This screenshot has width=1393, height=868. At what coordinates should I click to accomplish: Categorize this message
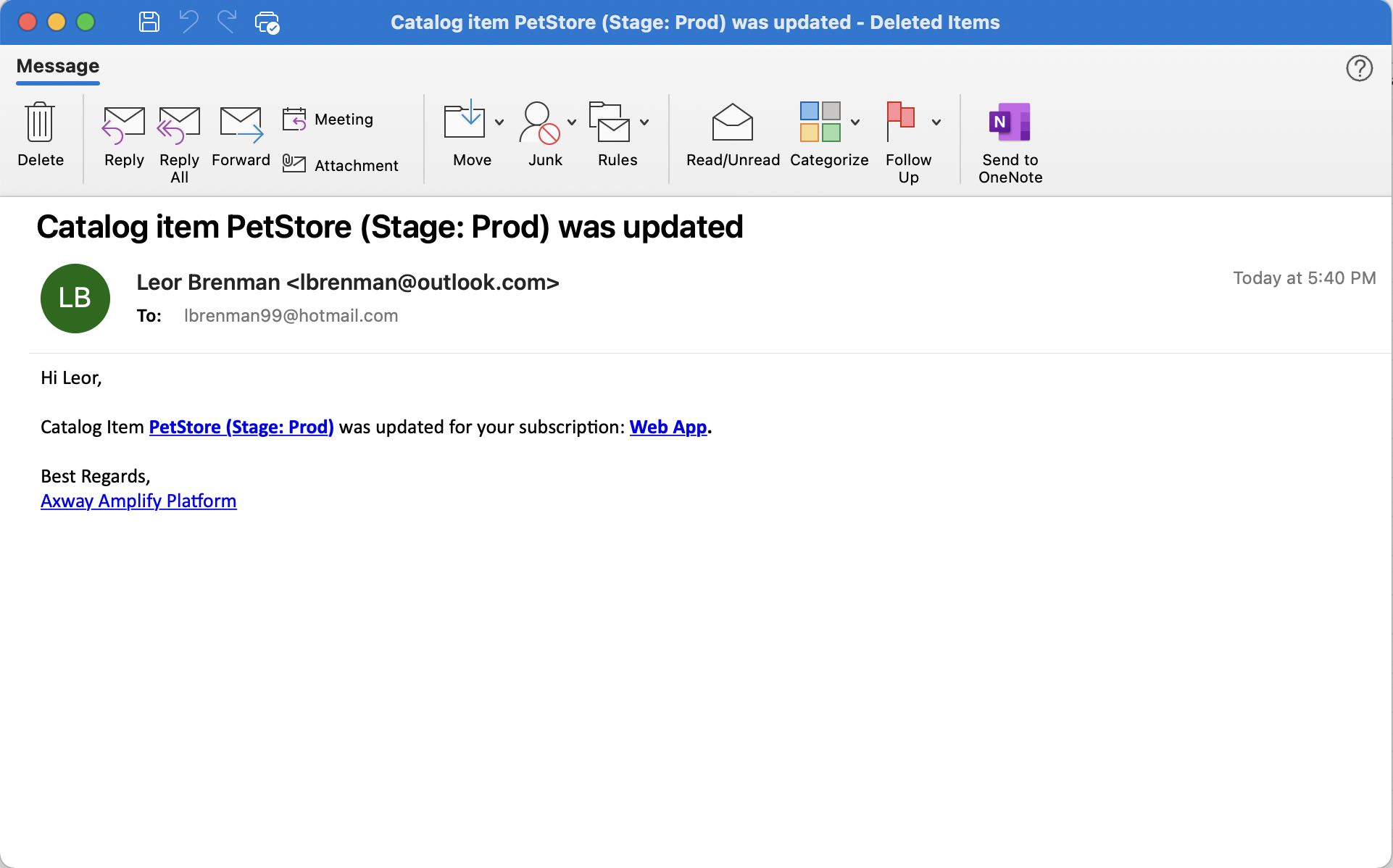(828, 135)
